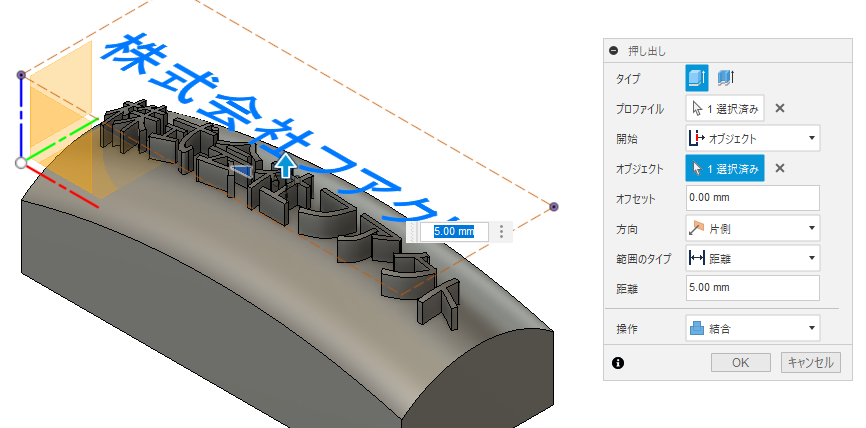Open the 操作 dropdown showing 結合
This screenshot has width=866, height=428.
pos(753,329)
